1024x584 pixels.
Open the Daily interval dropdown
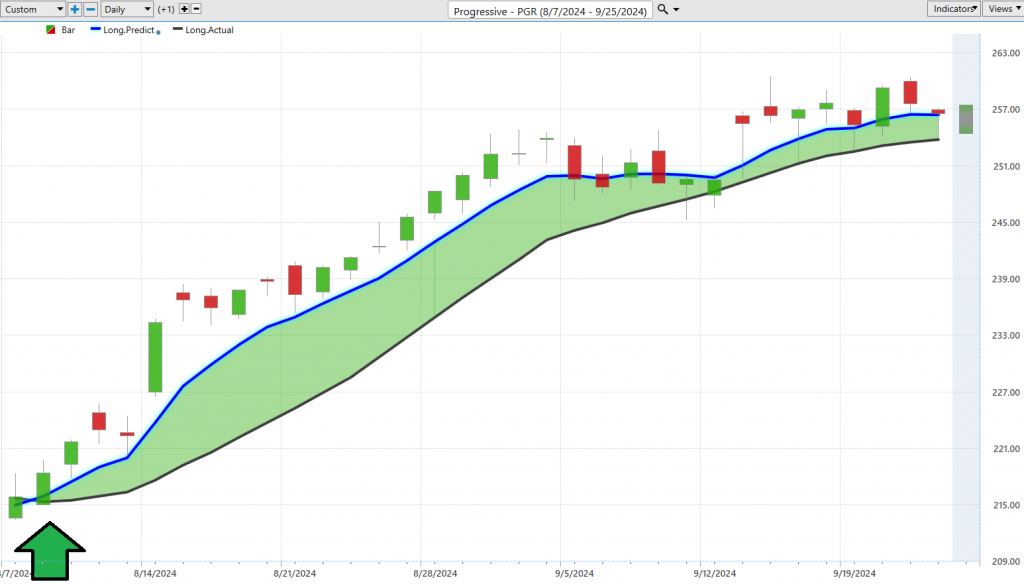(127, 9)
